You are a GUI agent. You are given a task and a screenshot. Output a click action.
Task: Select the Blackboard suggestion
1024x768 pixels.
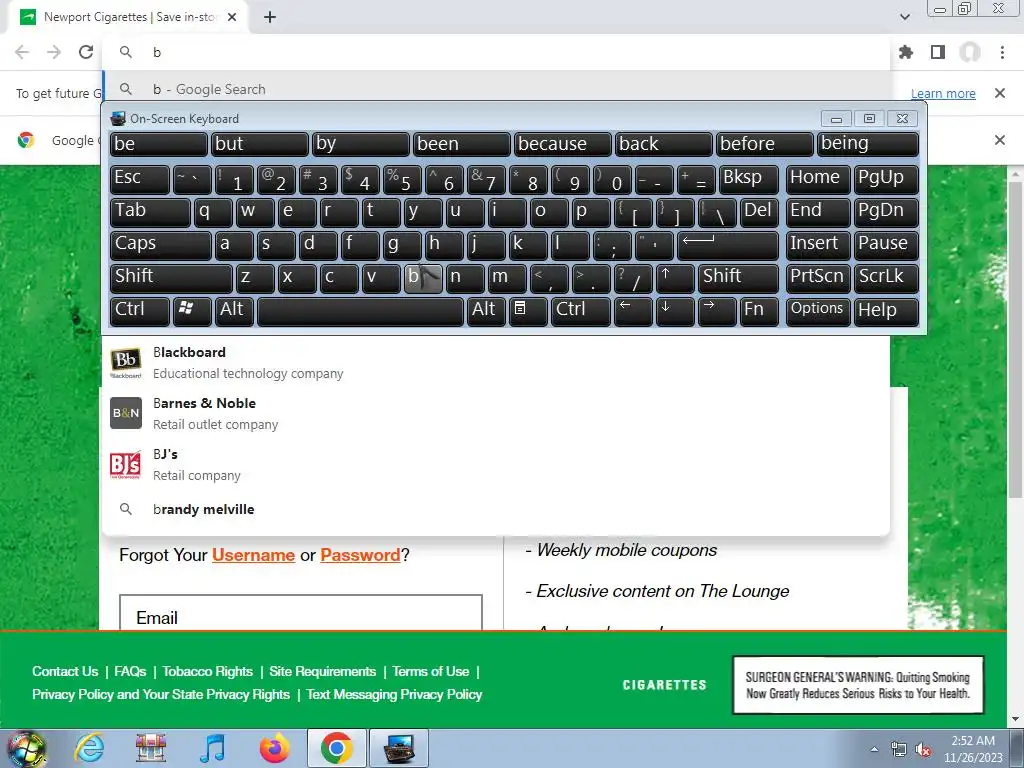[x=495, y=362]
